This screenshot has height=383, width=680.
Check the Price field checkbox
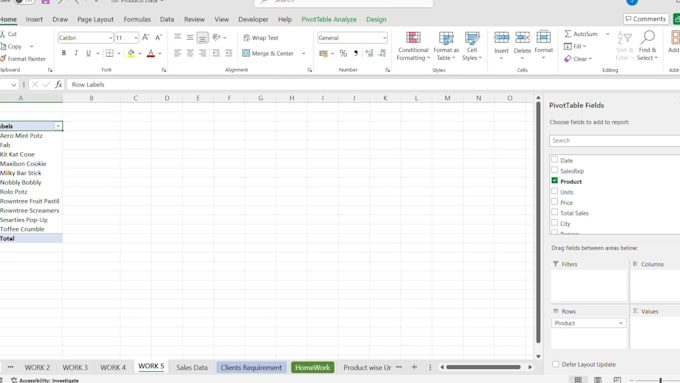(x=555, y=202)
